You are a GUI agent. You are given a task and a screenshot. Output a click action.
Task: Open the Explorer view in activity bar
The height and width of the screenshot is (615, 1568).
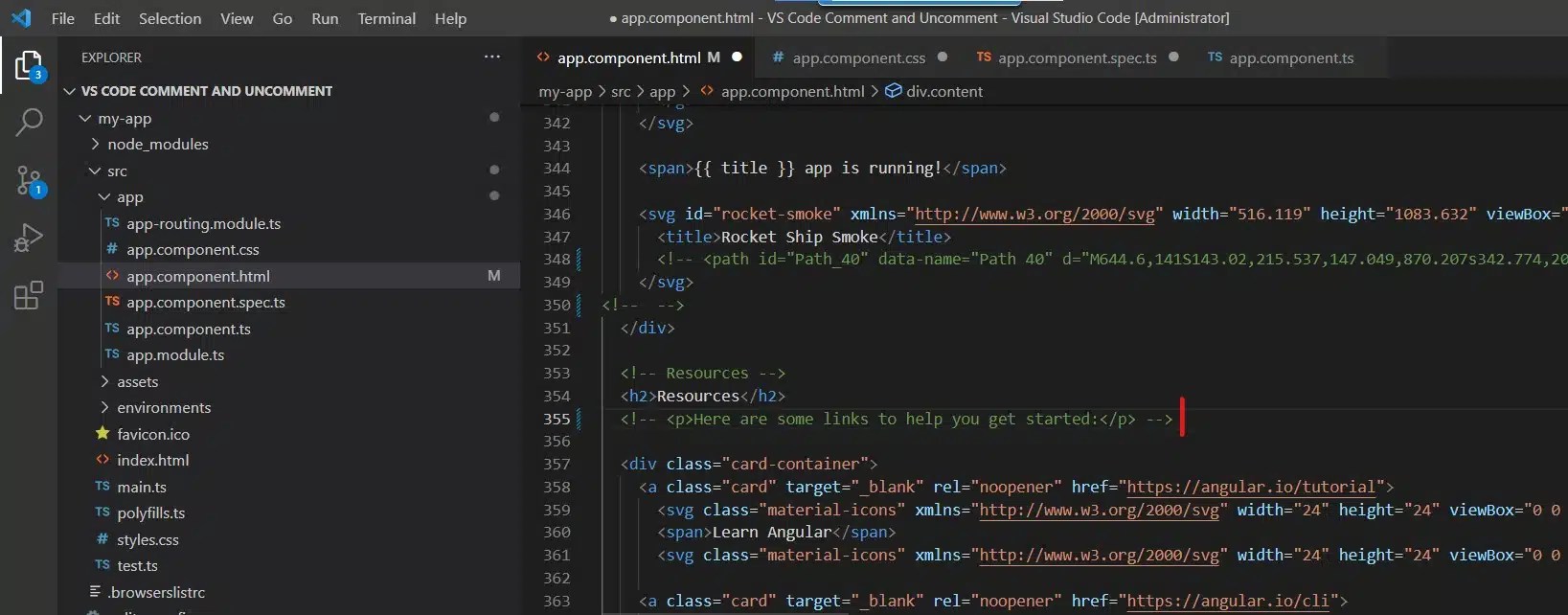click(29, 66)
